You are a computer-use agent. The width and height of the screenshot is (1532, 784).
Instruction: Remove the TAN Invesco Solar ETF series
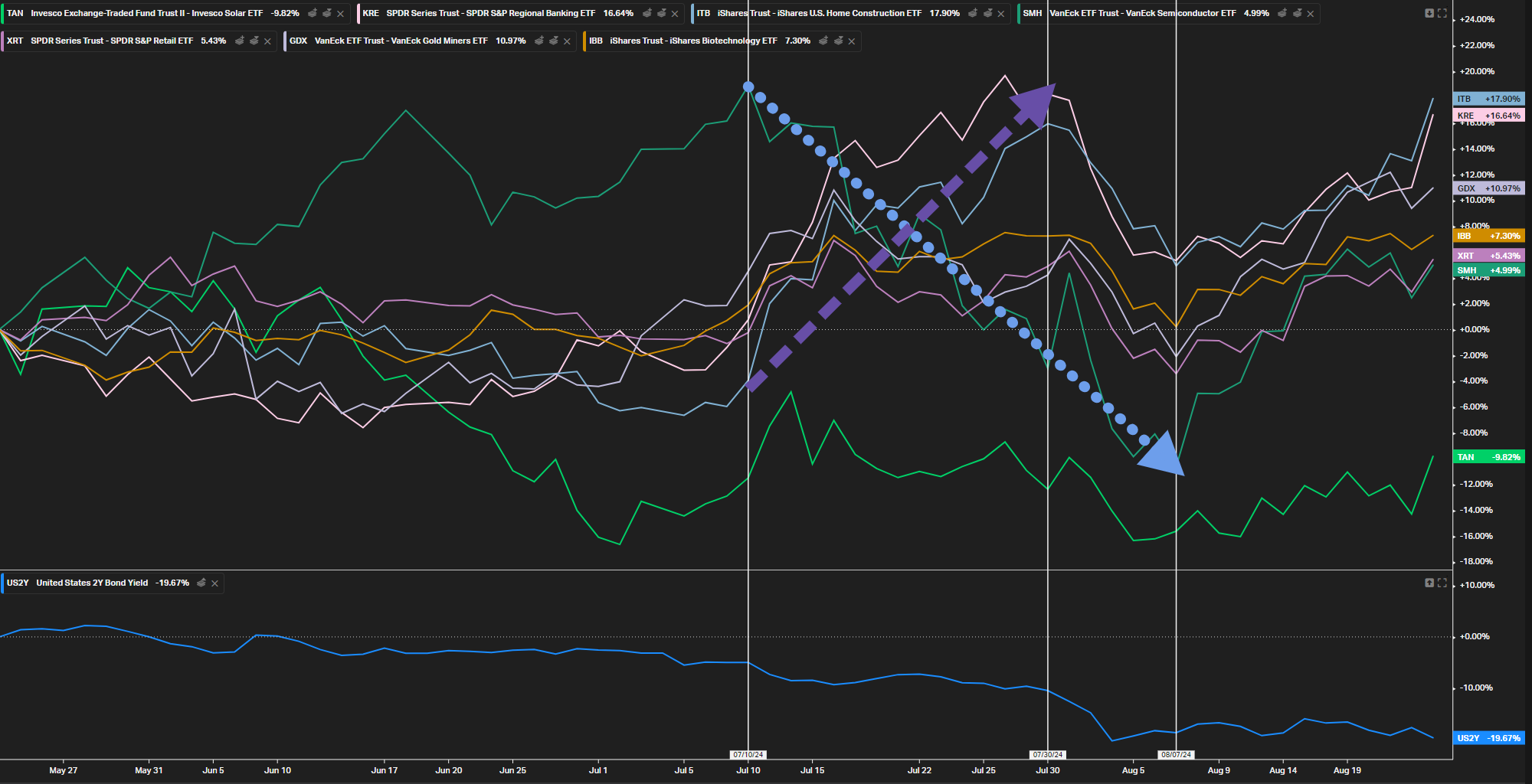341,14
